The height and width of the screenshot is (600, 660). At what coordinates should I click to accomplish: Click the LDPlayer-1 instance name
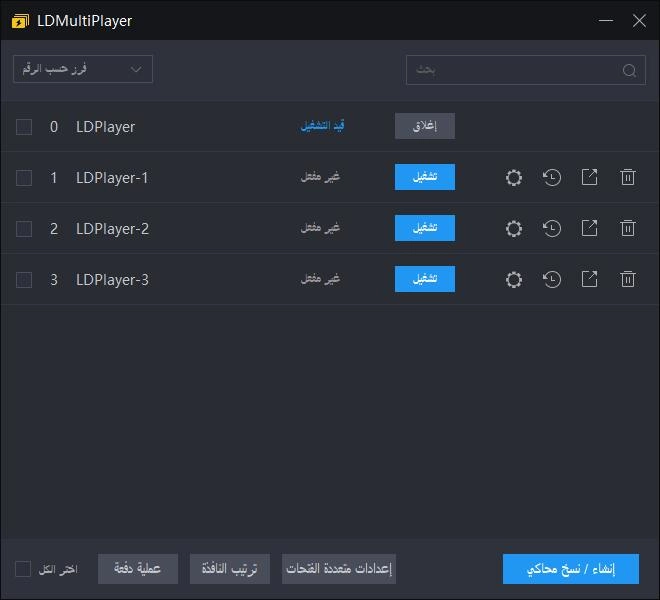112,178
